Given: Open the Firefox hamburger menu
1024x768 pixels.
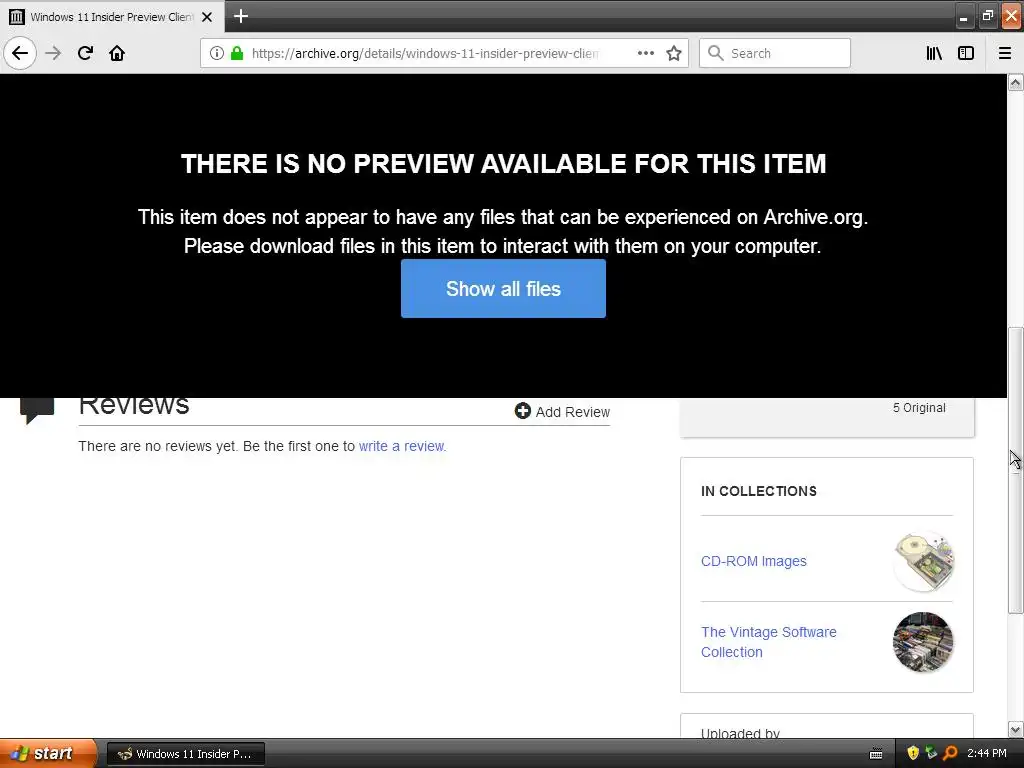Looking at the screenshot, I should 1005,53.
